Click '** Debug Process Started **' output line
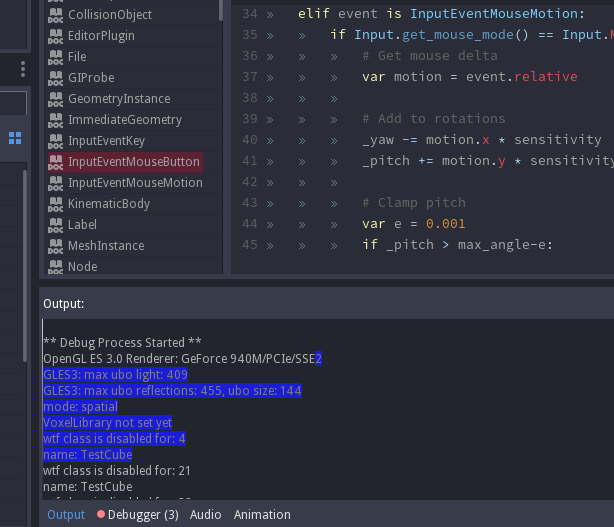This screenshot has height=527, width=614. pos(122,343)
